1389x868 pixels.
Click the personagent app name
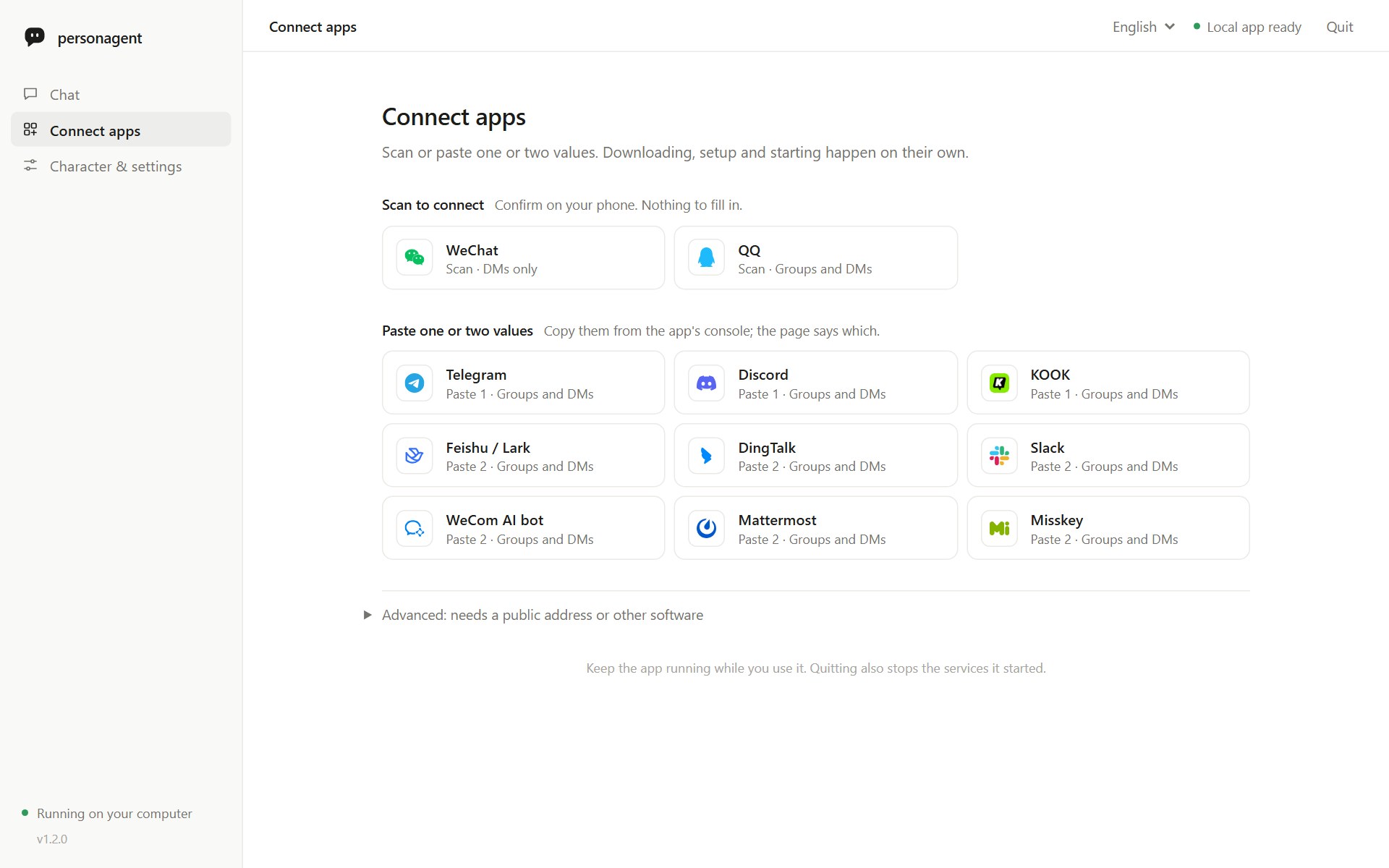pos(100,38)
